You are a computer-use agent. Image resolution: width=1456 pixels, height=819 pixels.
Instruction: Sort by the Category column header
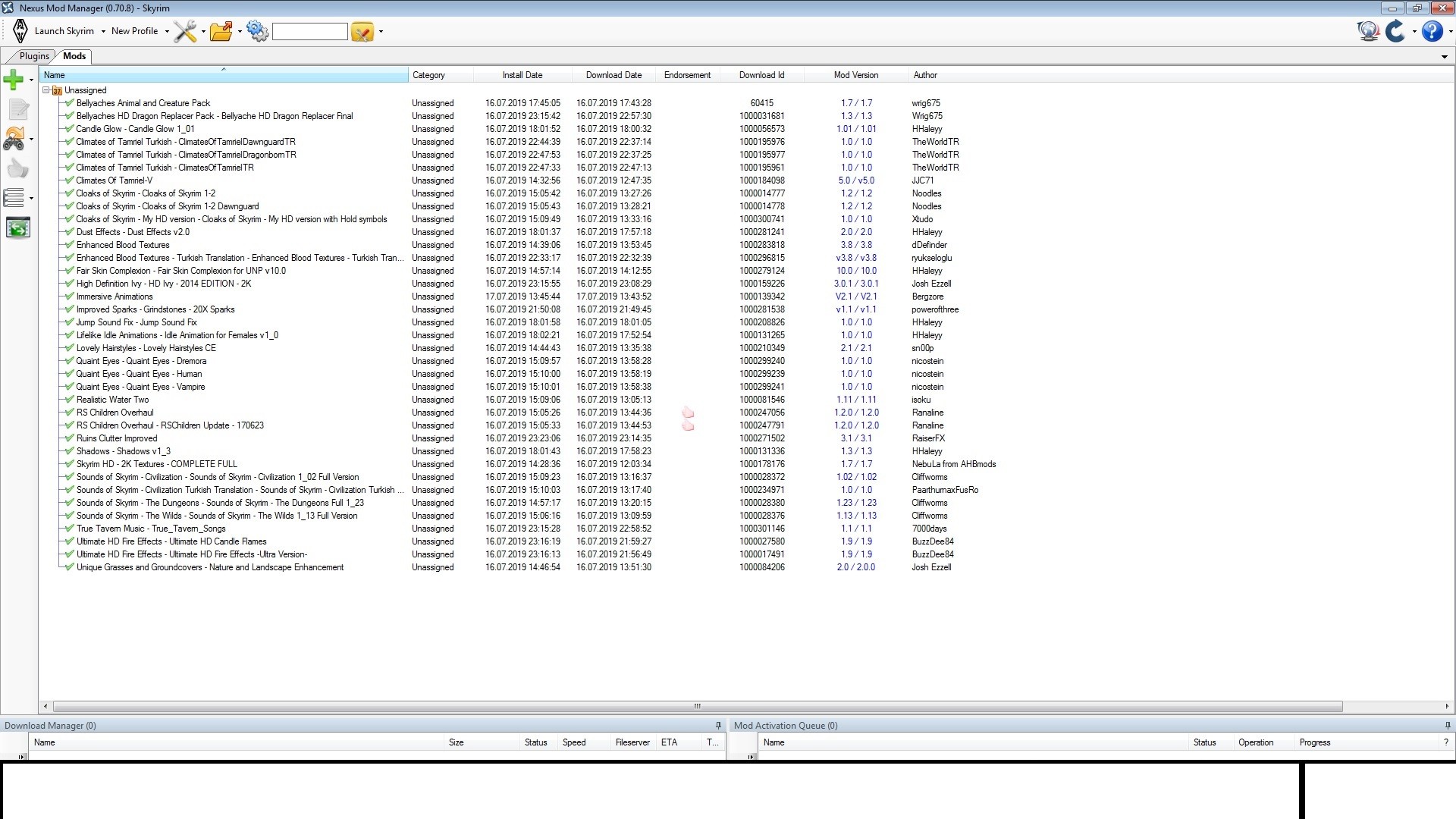pos(441,75)
